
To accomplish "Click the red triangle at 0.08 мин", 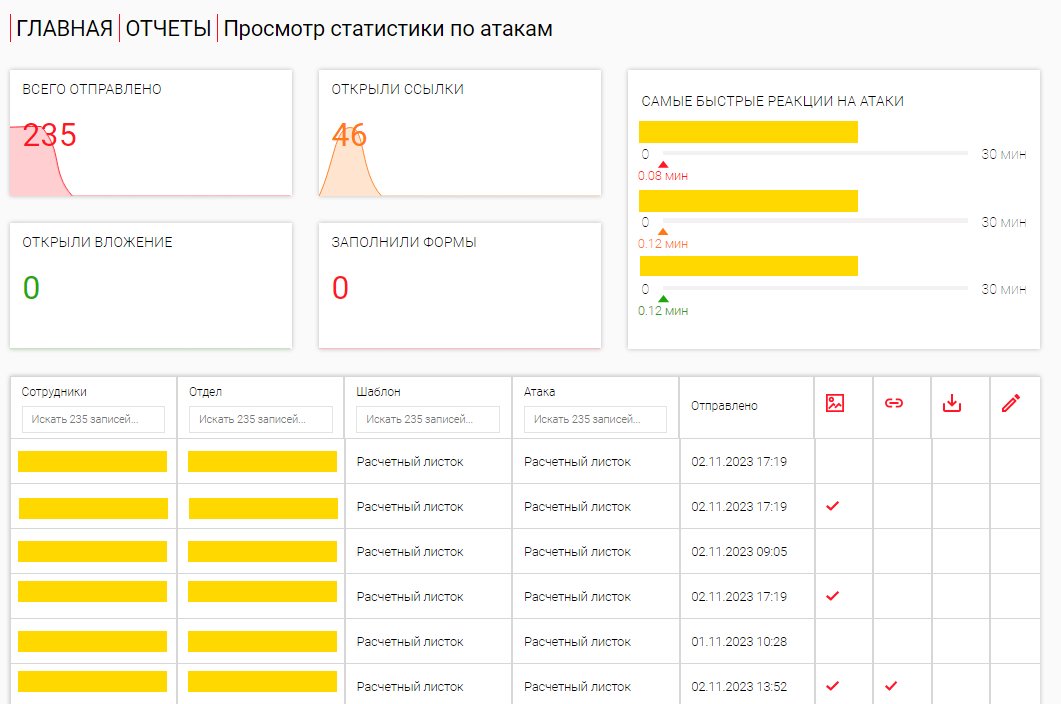I will [x=663, y=164].
